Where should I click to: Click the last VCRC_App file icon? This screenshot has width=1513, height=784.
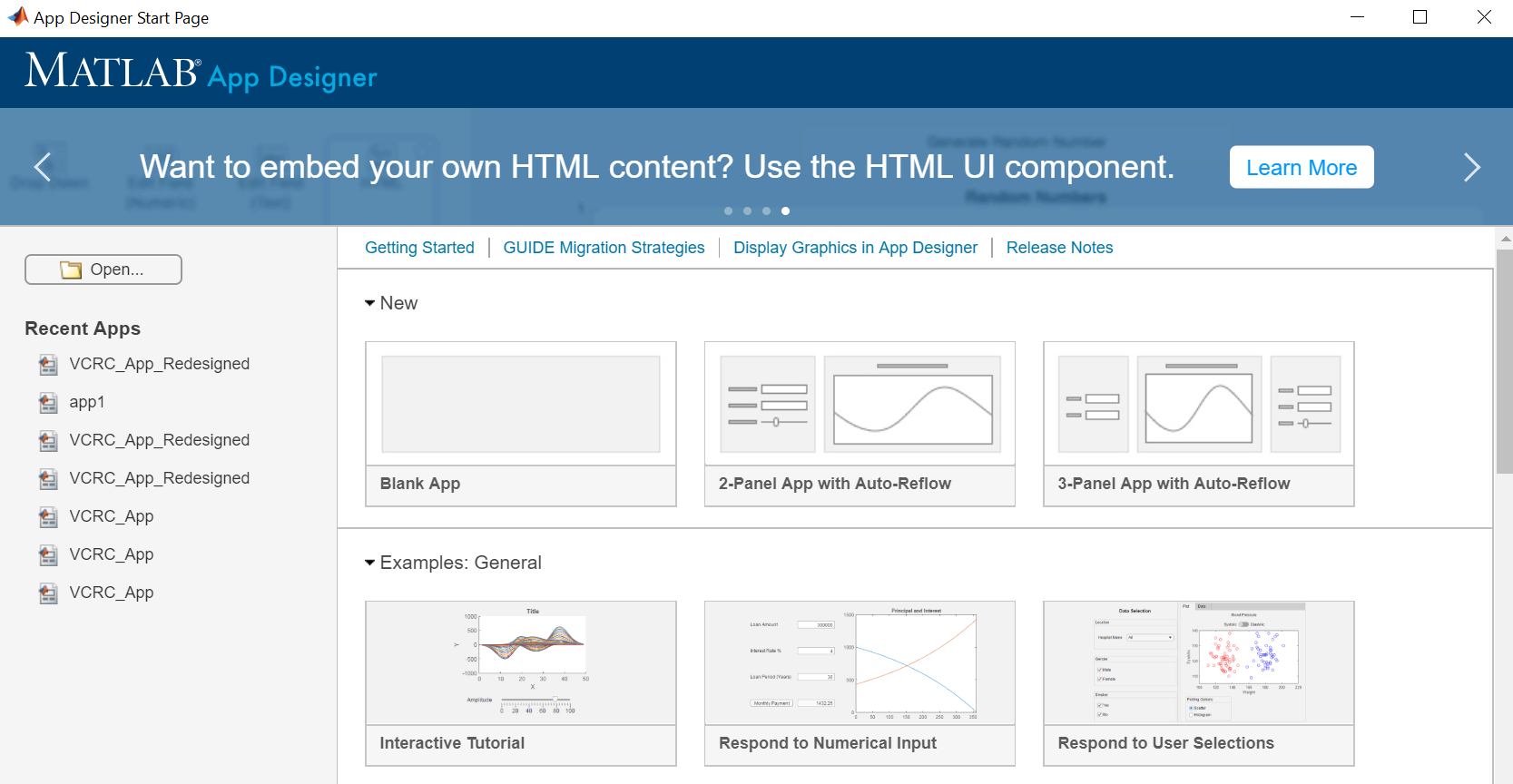coord(48,593)
